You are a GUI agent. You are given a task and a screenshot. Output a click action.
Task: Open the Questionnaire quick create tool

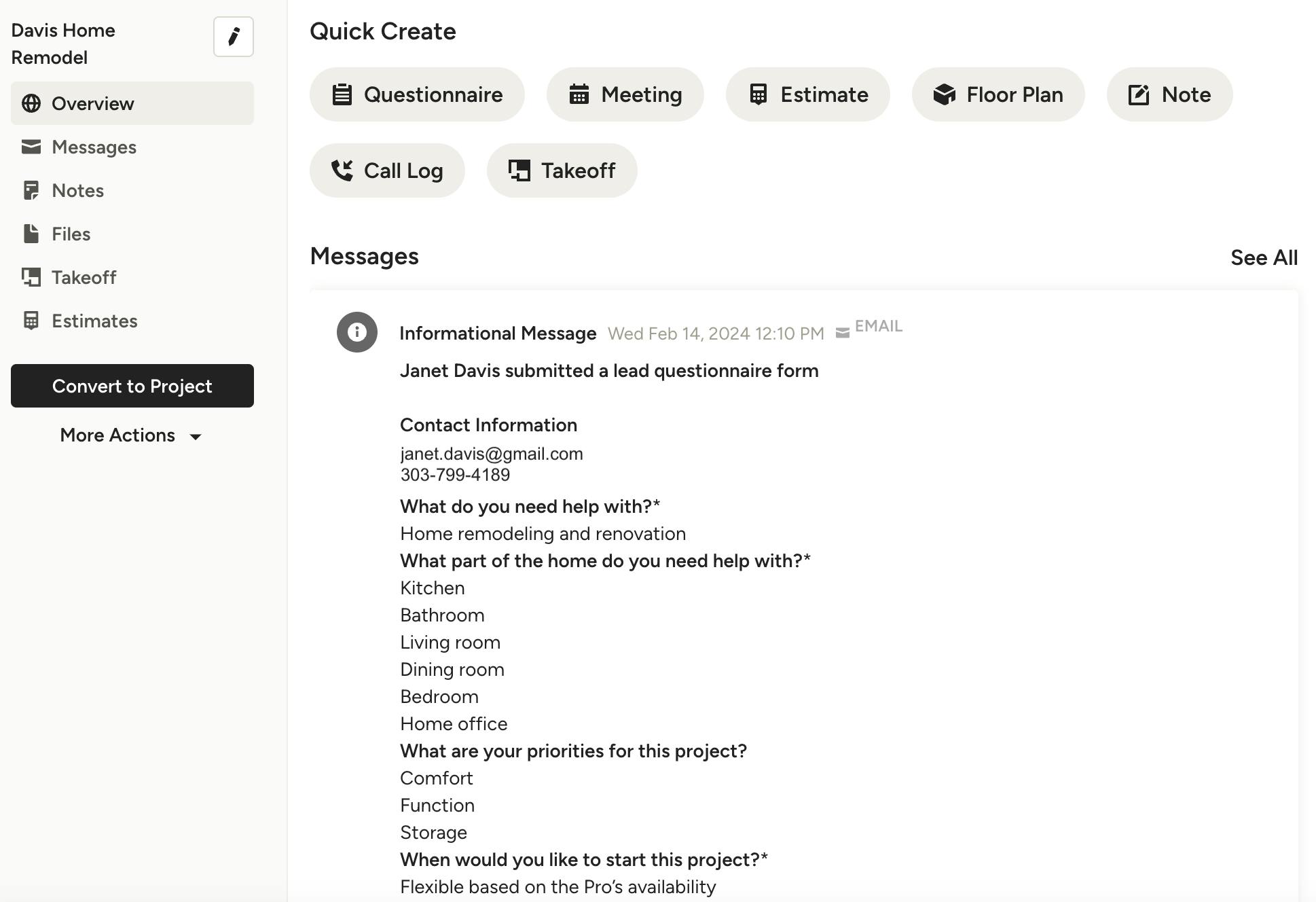coord(416,94)
